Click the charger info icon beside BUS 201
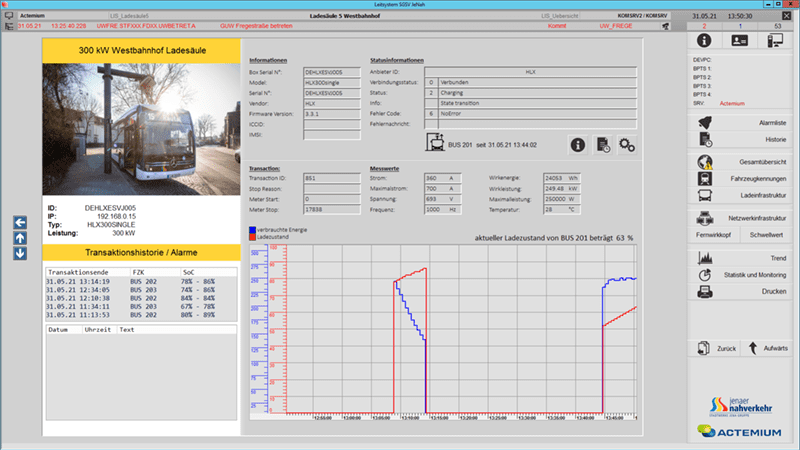The height and width of the screenshot is (450, 800). coord(577,145)
